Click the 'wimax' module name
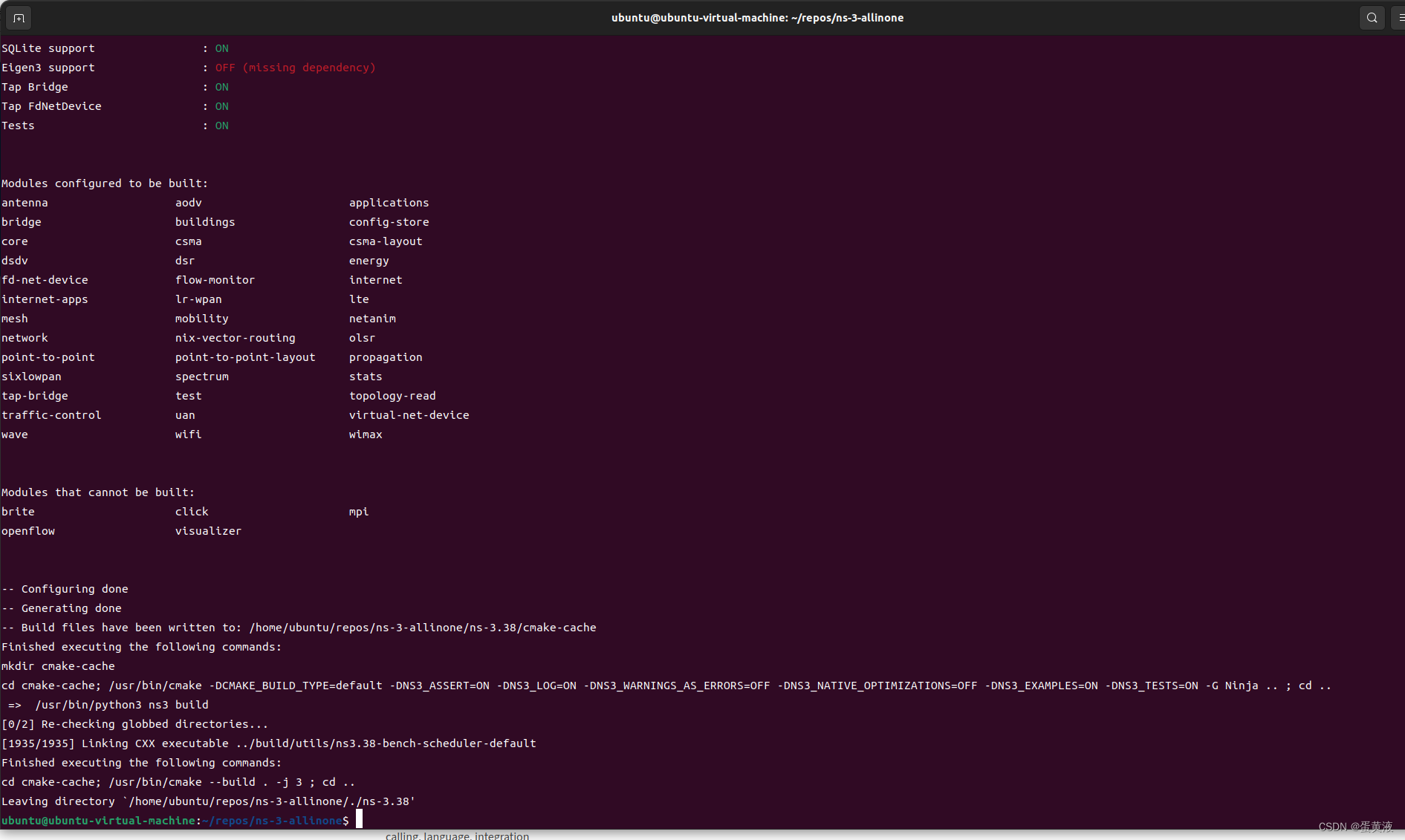The width and height of the screenshot is (1405, 840). click(x=366, y=434)
